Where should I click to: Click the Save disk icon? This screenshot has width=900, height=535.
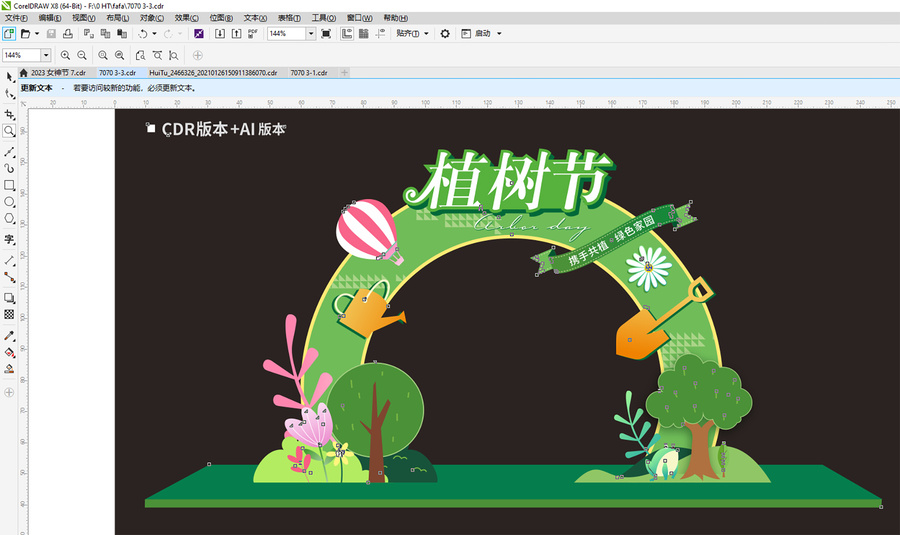(x=51, y=34)
